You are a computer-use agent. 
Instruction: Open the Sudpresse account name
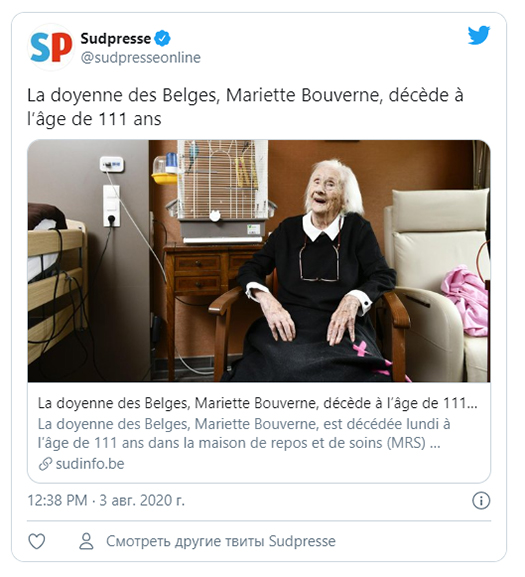(x=116, y=39)
